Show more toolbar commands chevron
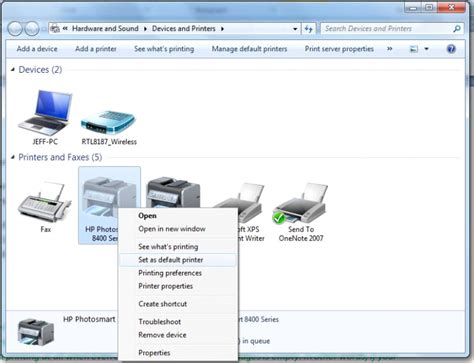Screen dimensions: 474x363 tap(389, 49)
